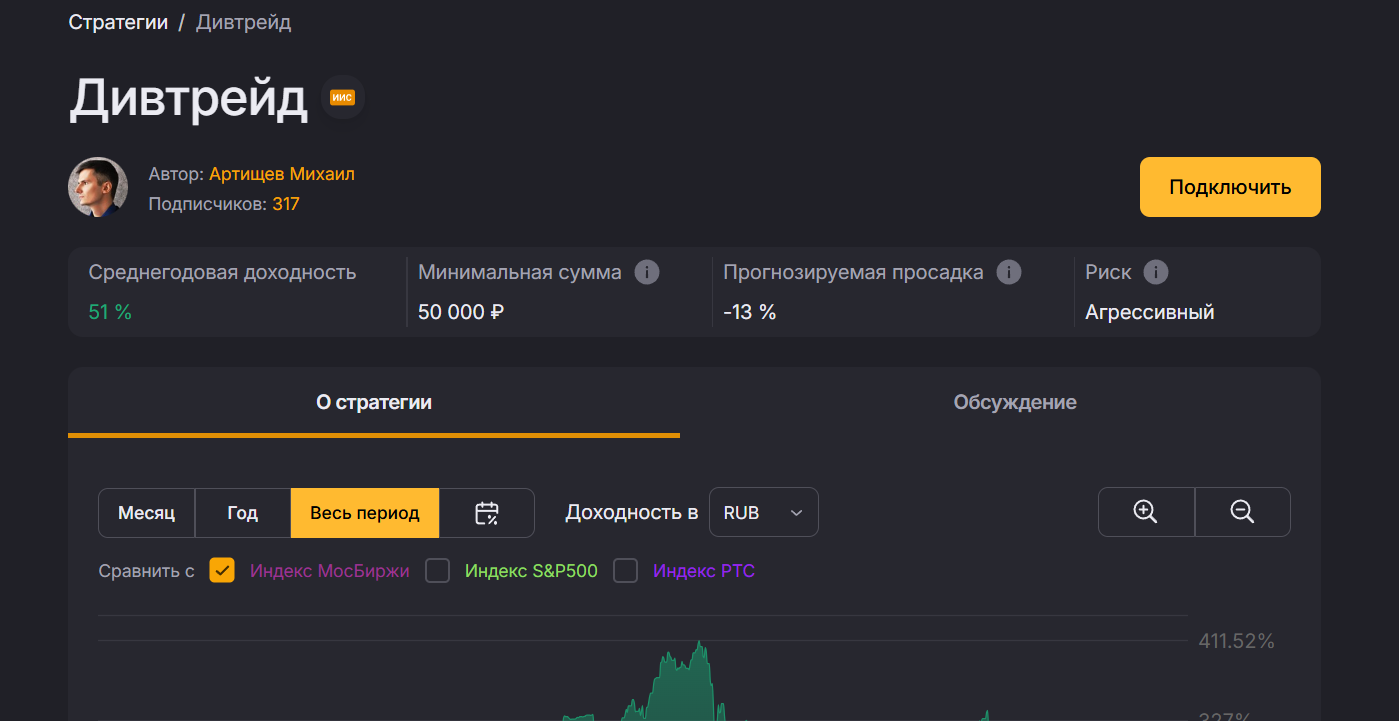Viewport: 1399px width, 721px height.
Task: Click the Среднегодовая доходность label
Action: (222, 272)
